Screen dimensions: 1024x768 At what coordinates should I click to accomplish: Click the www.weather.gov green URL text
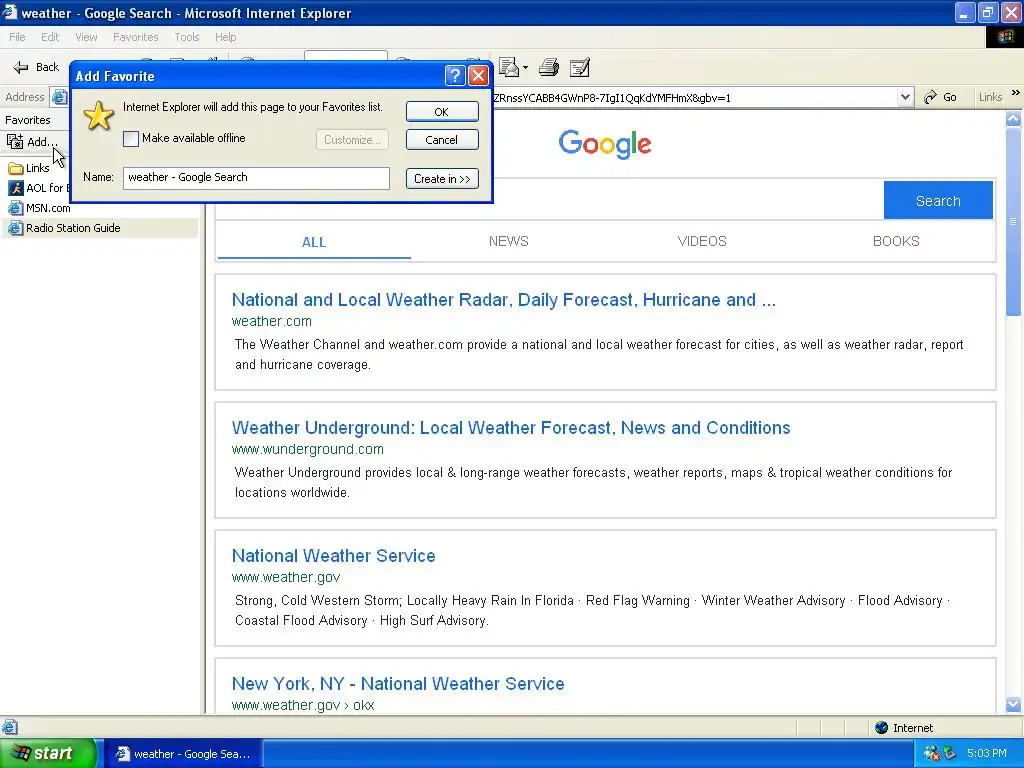[286, 577]
